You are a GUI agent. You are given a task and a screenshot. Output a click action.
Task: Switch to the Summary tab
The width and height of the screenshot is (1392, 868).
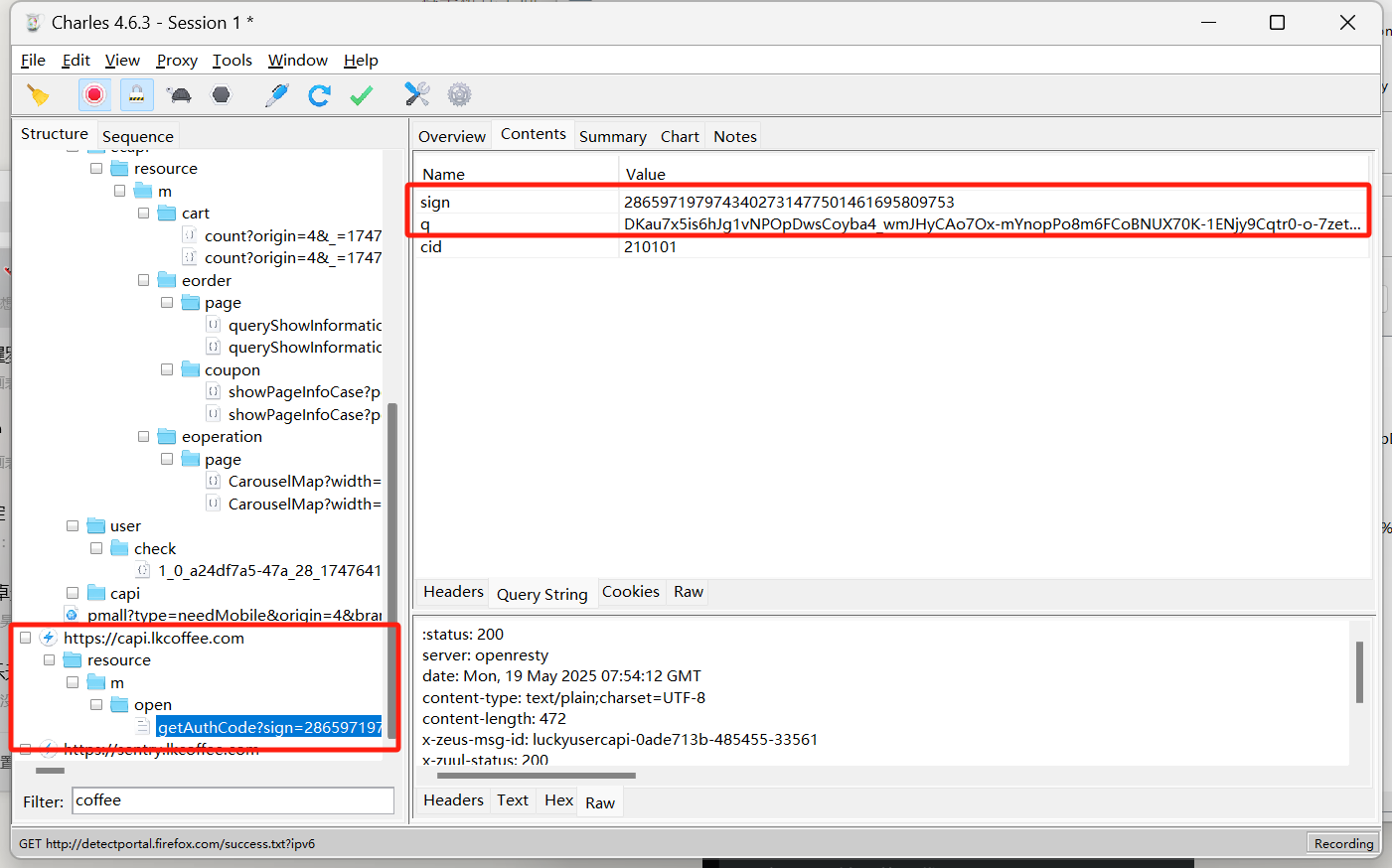click(x=613, y=136)
